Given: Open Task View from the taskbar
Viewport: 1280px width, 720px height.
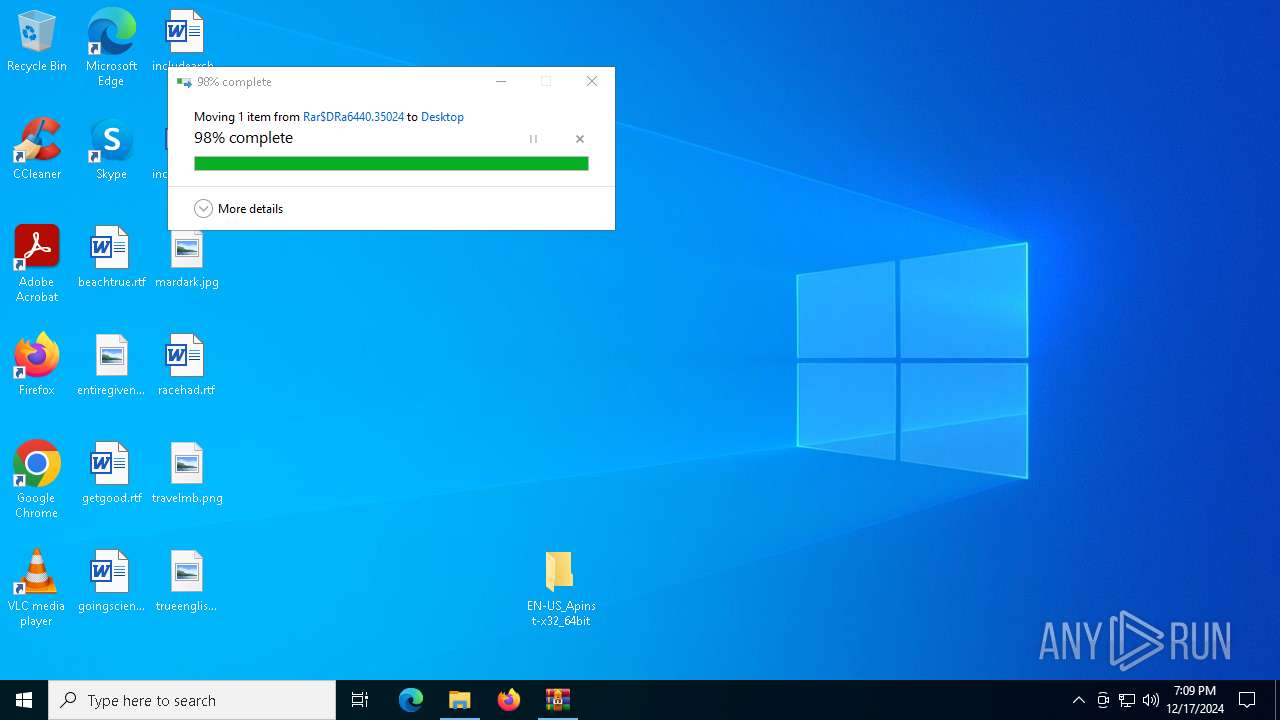Looking at the screenshot, I should [x=360, y=700].
